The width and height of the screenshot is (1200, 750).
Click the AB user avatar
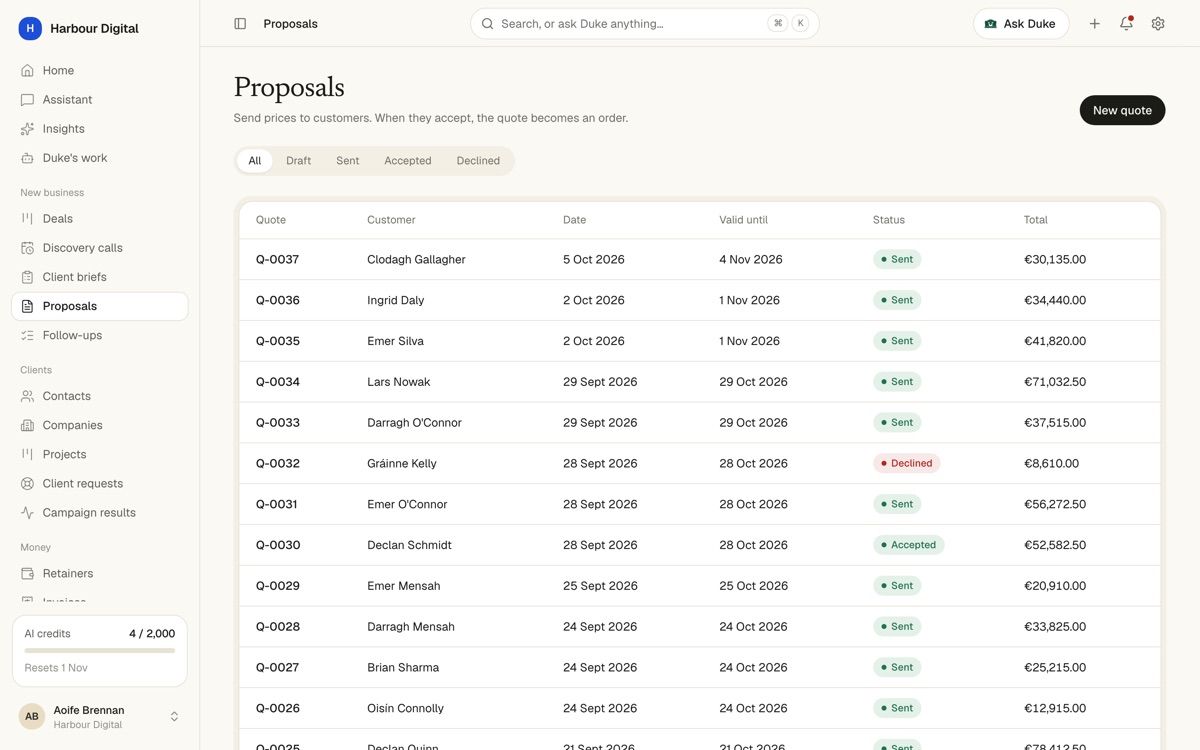tap(32, 717)
